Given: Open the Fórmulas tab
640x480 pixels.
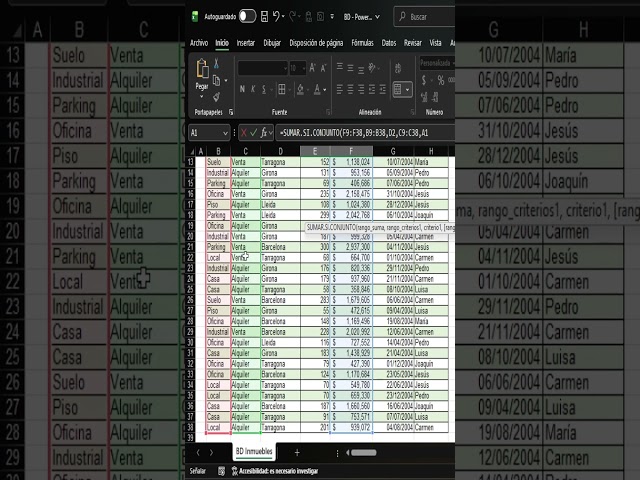Looking at the screenshot, I should tap(362, 43).
